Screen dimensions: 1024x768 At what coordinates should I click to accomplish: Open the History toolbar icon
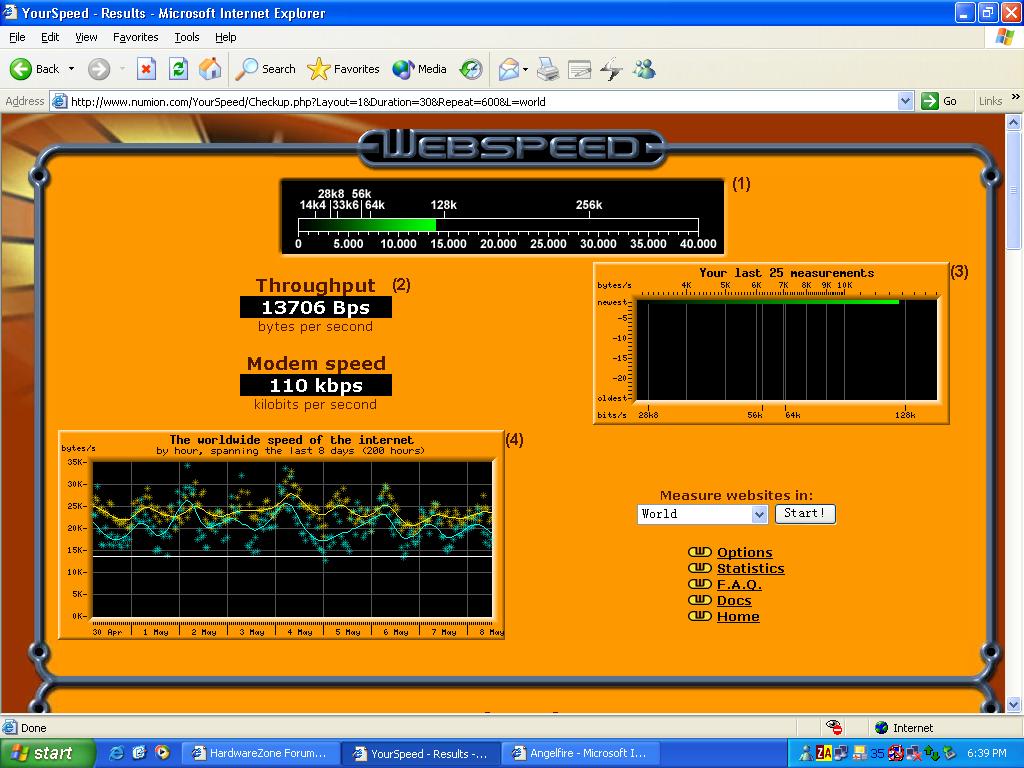click(471, 69)
